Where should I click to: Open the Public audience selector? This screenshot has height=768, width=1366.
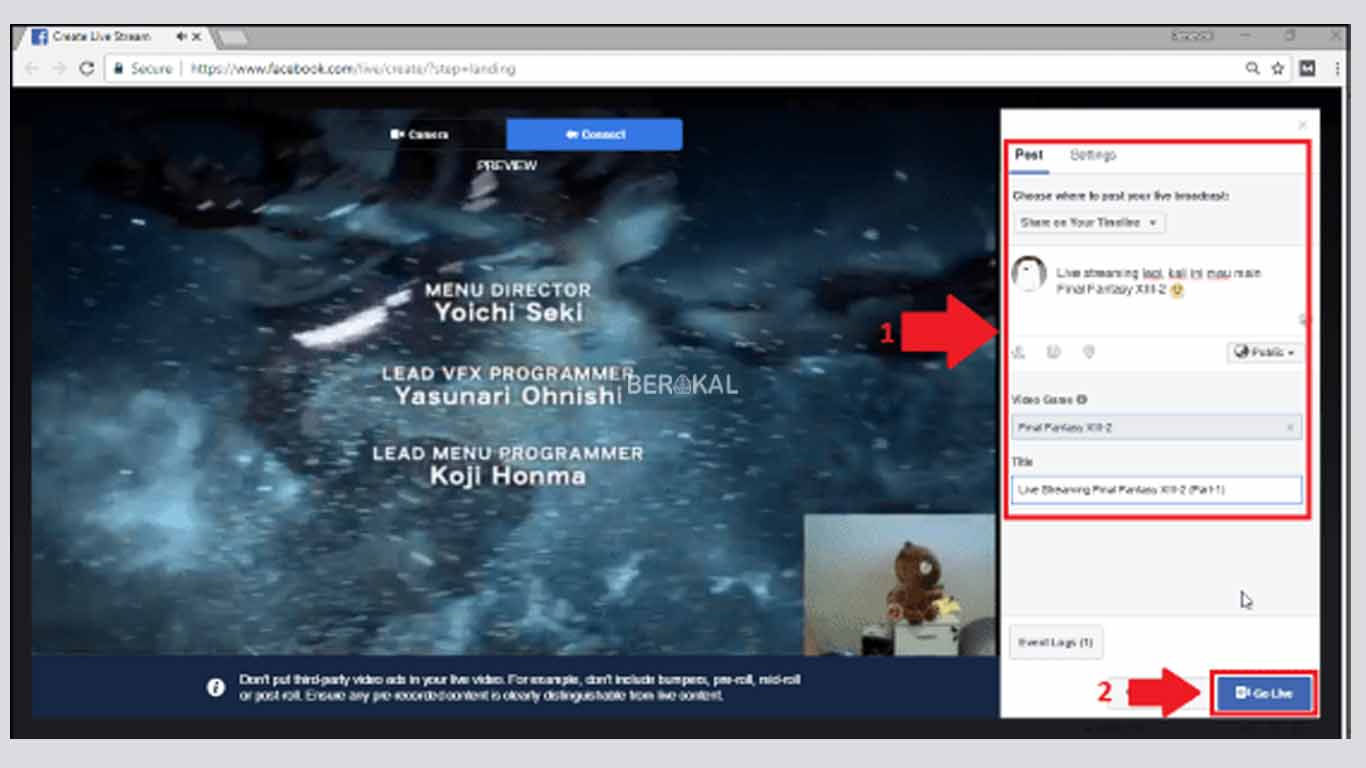pos(1265,353)
